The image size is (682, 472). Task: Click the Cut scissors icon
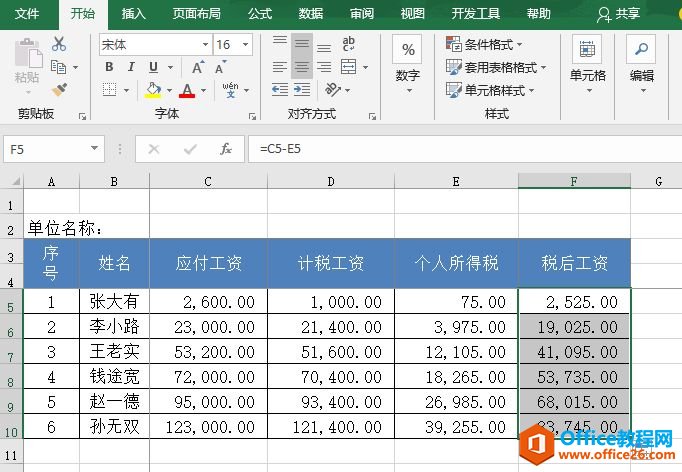(59, 44)
